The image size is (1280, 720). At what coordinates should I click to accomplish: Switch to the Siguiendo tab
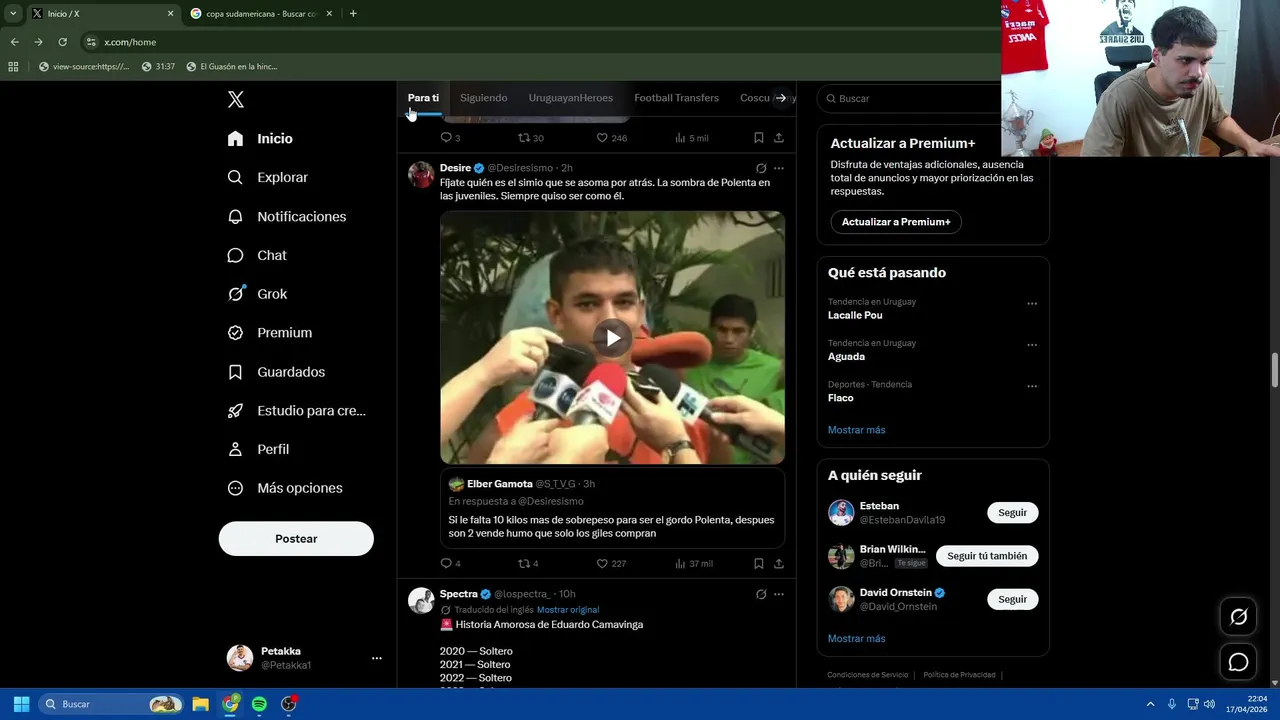[484, 98]
